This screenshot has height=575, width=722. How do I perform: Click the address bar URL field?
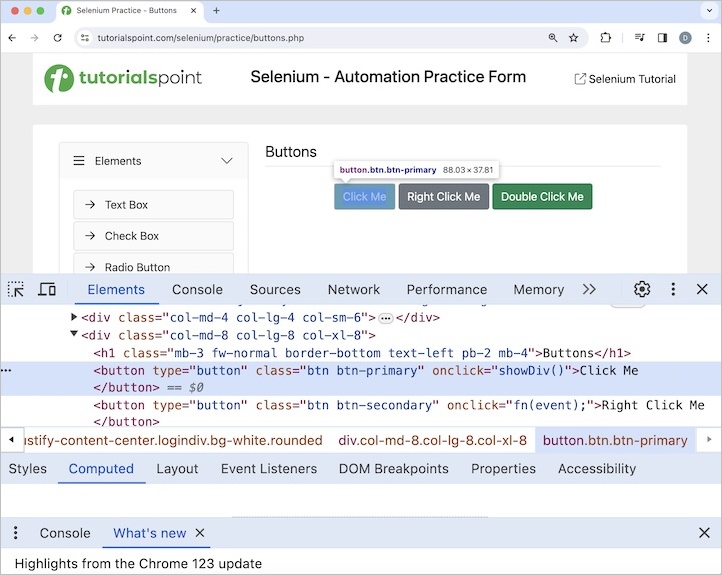coord(300,38)
